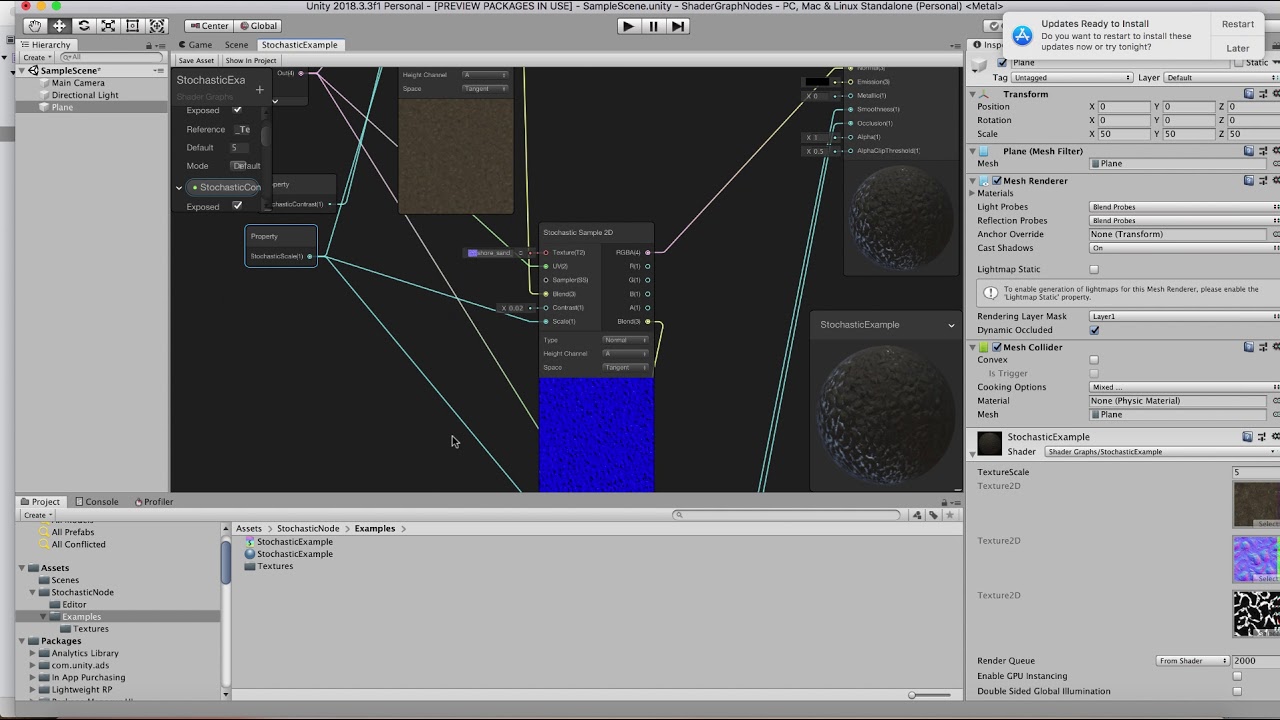
Task: Adjust the Project icon size slider
Action: (x=931, y=695)
